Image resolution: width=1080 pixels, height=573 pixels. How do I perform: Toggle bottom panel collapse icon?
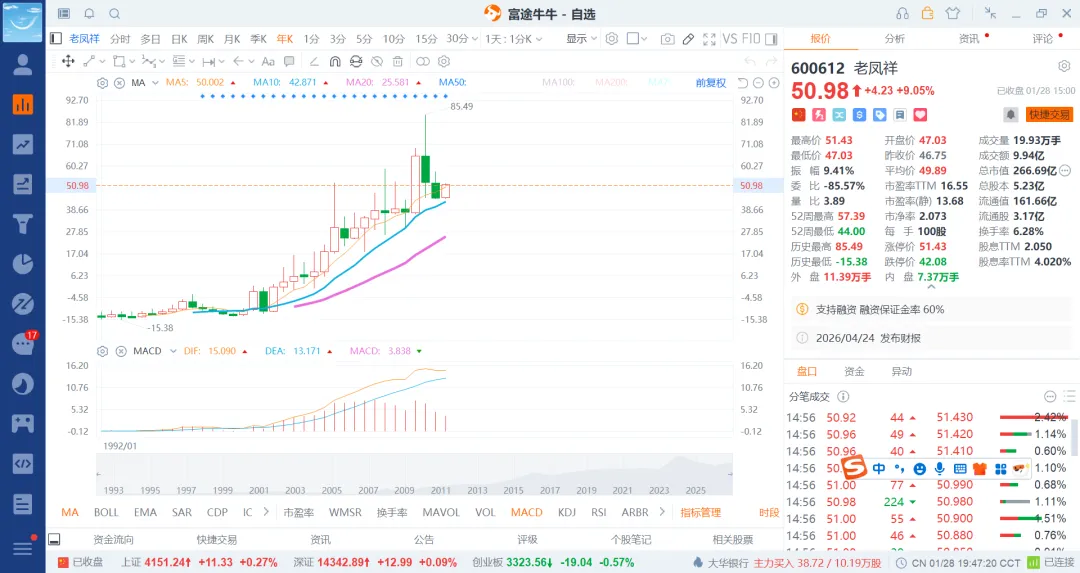[54, 539]
